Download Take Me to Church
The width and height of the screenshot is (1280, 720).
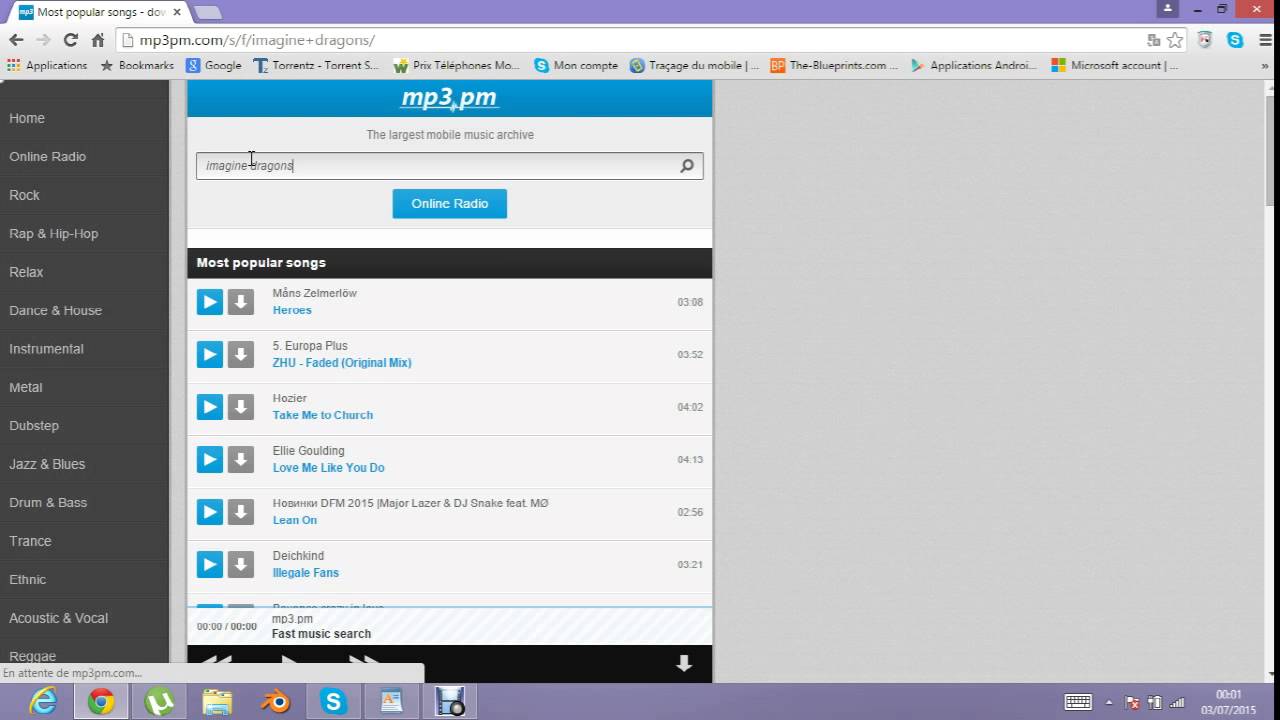pyautogui.click(x=241, y=406)
